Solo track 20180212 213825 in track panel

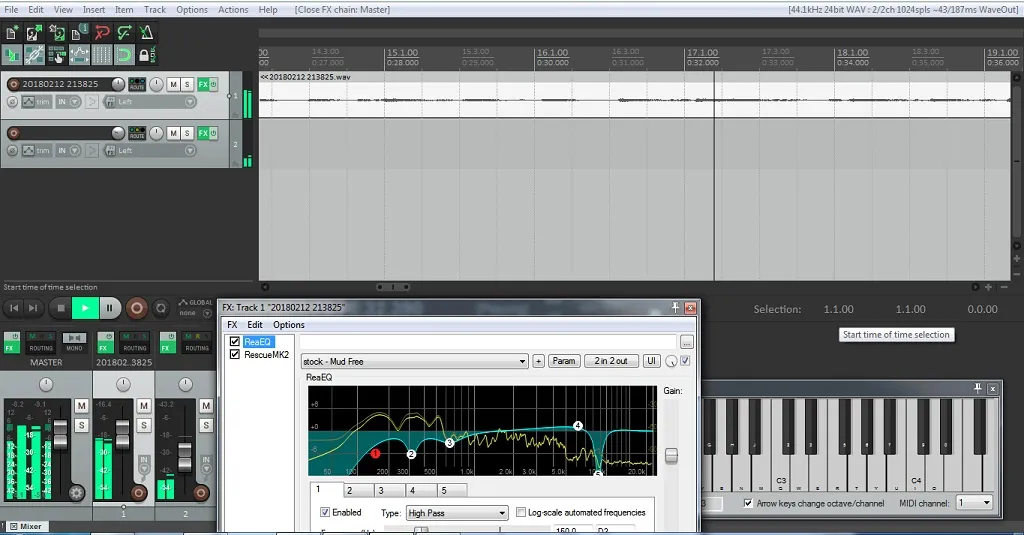coord(187,84)
